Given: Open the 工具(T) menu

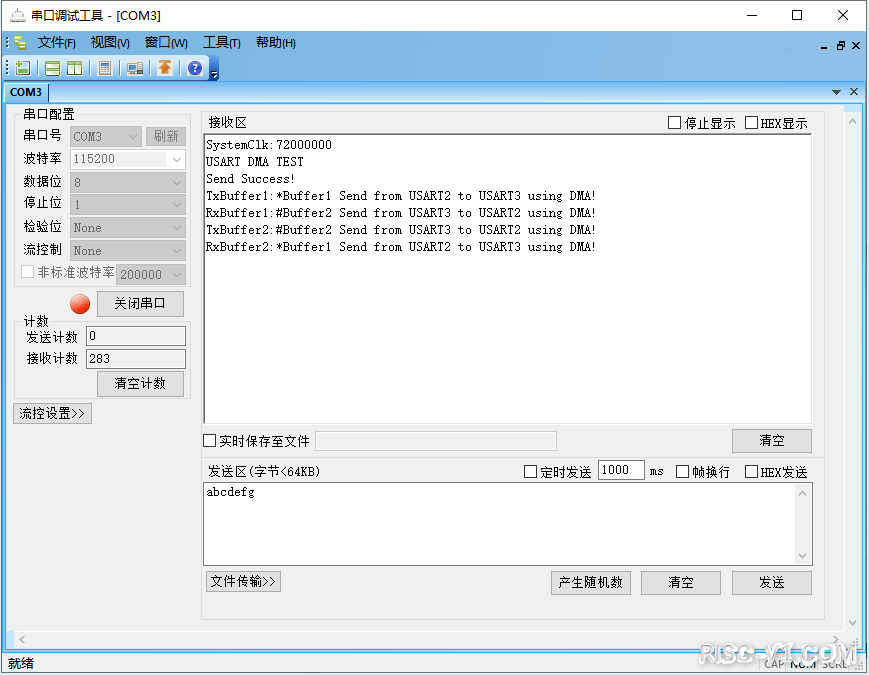Looking at the screenshot, I should [x=222, y=43].
